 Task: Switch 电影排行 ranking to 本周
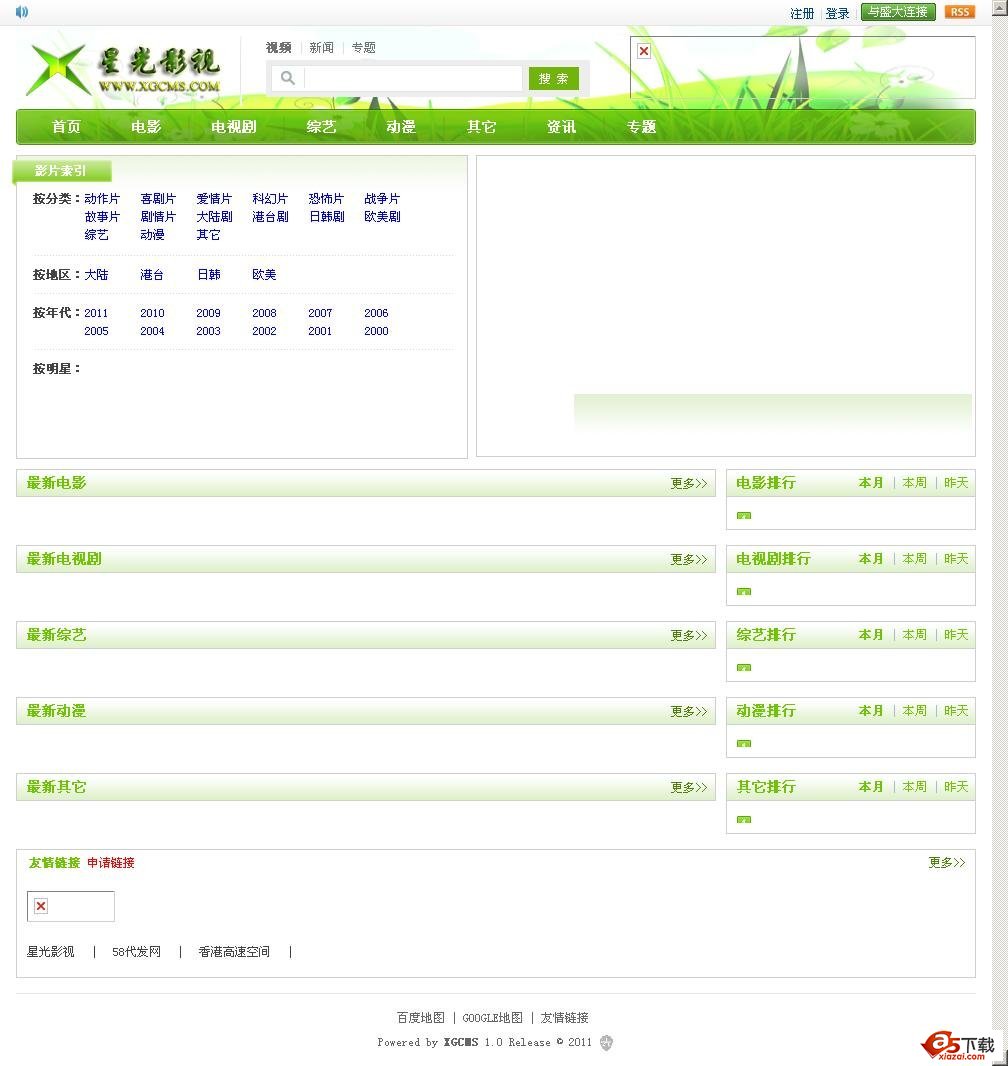pyautogui.click(x=913, y=482)
